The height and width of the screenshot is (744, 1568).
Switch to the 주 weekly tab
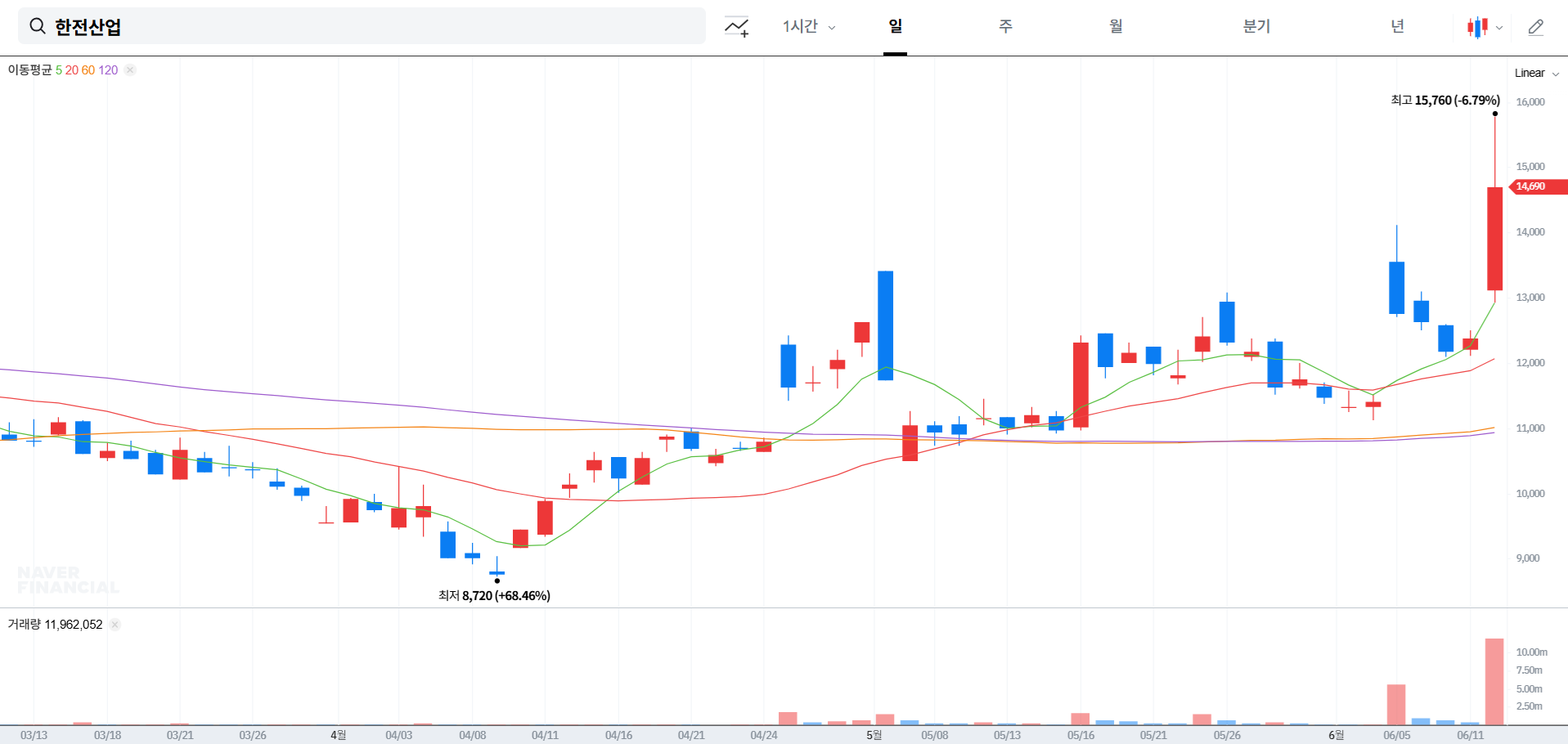coord(1005,26)
